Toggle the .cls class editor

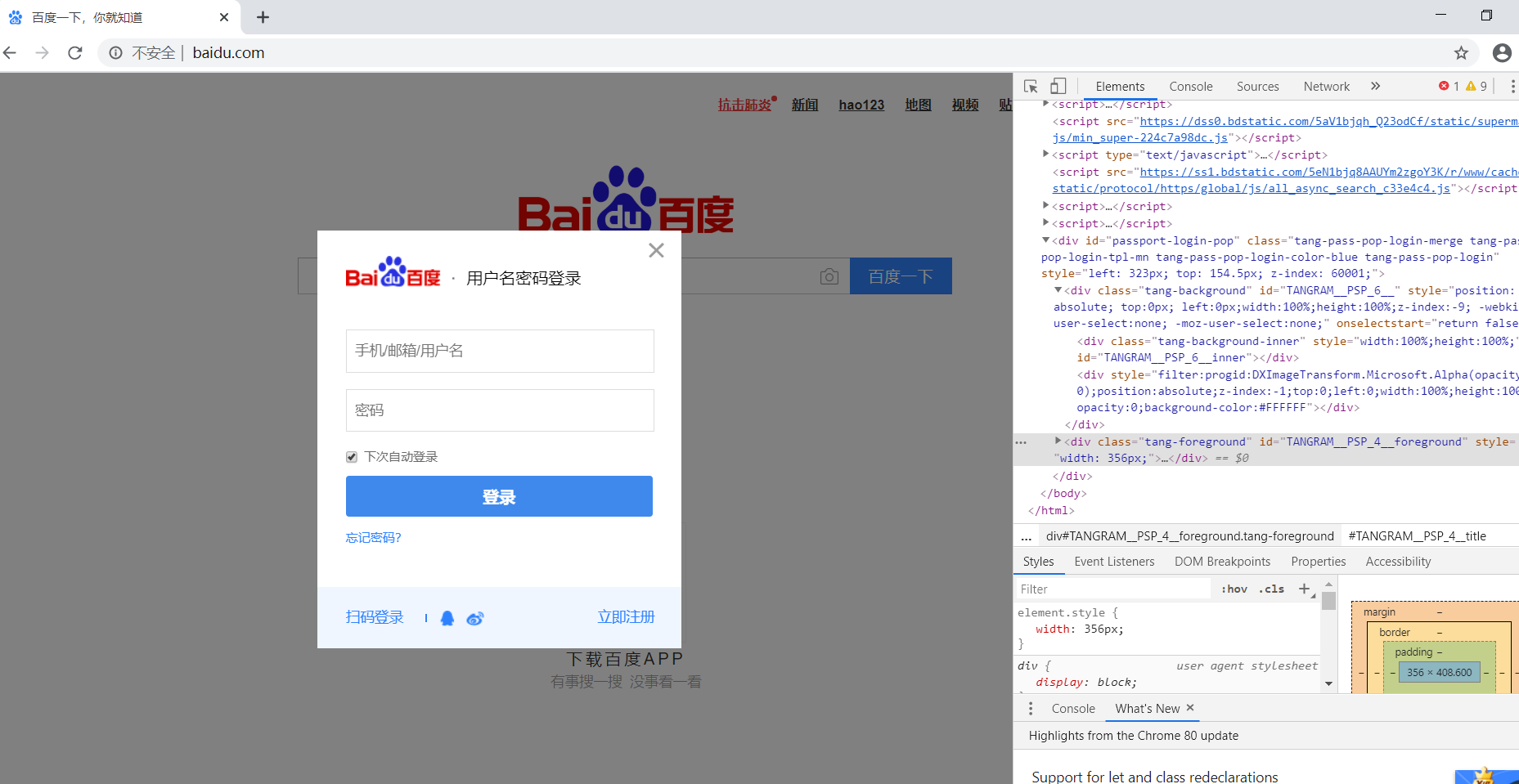[1272, 589]
